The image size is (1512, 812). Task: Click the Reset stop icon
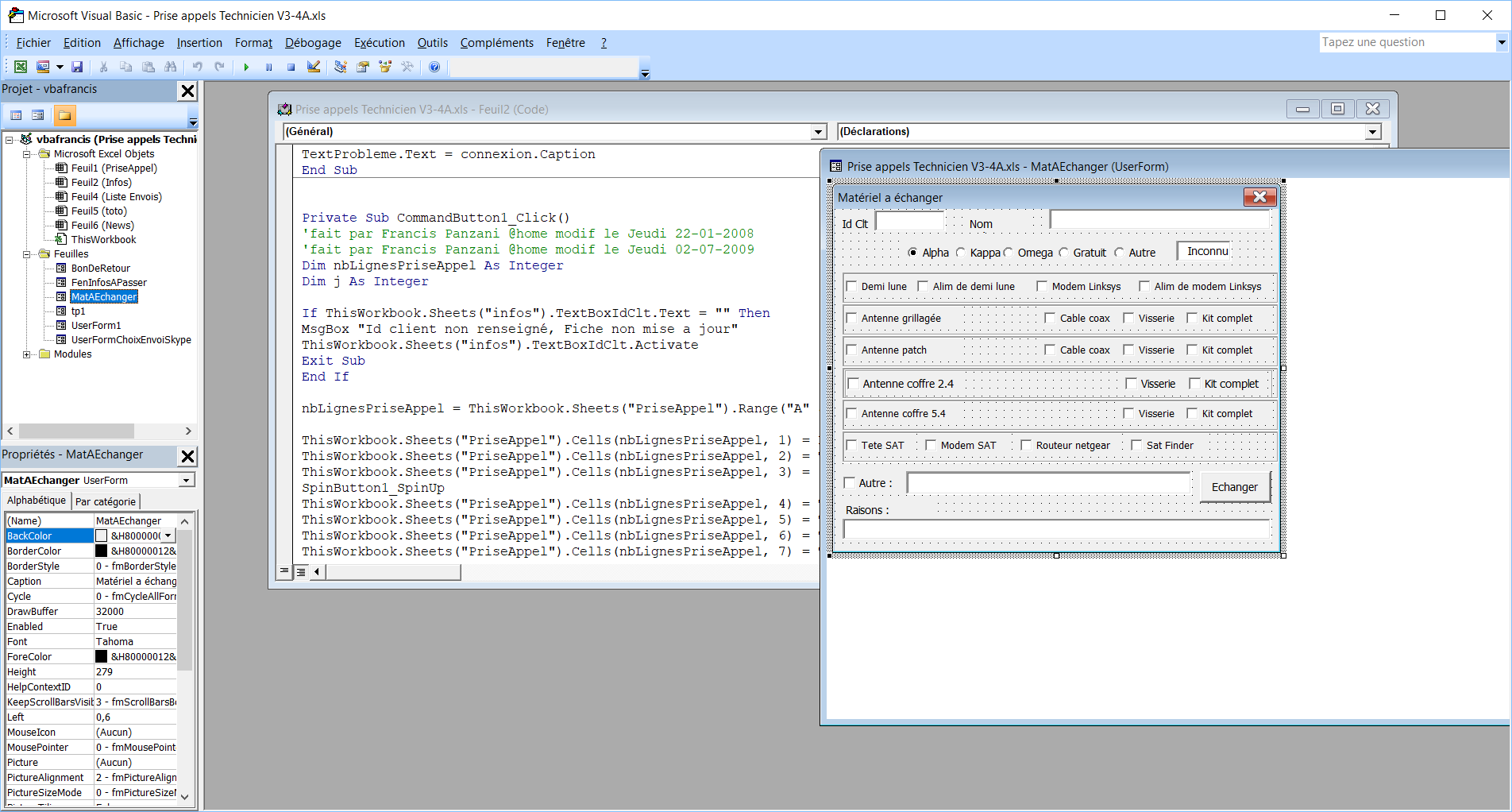click(x=291, y=67)
